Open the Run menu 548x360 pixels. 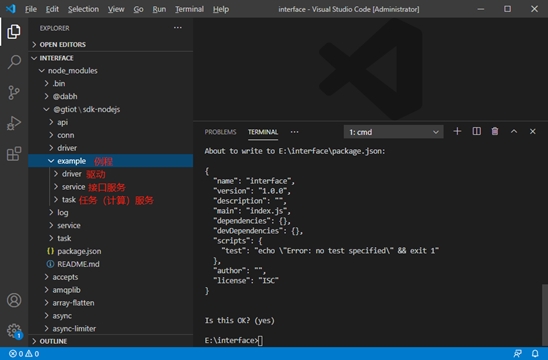click(x=159, y=9)
